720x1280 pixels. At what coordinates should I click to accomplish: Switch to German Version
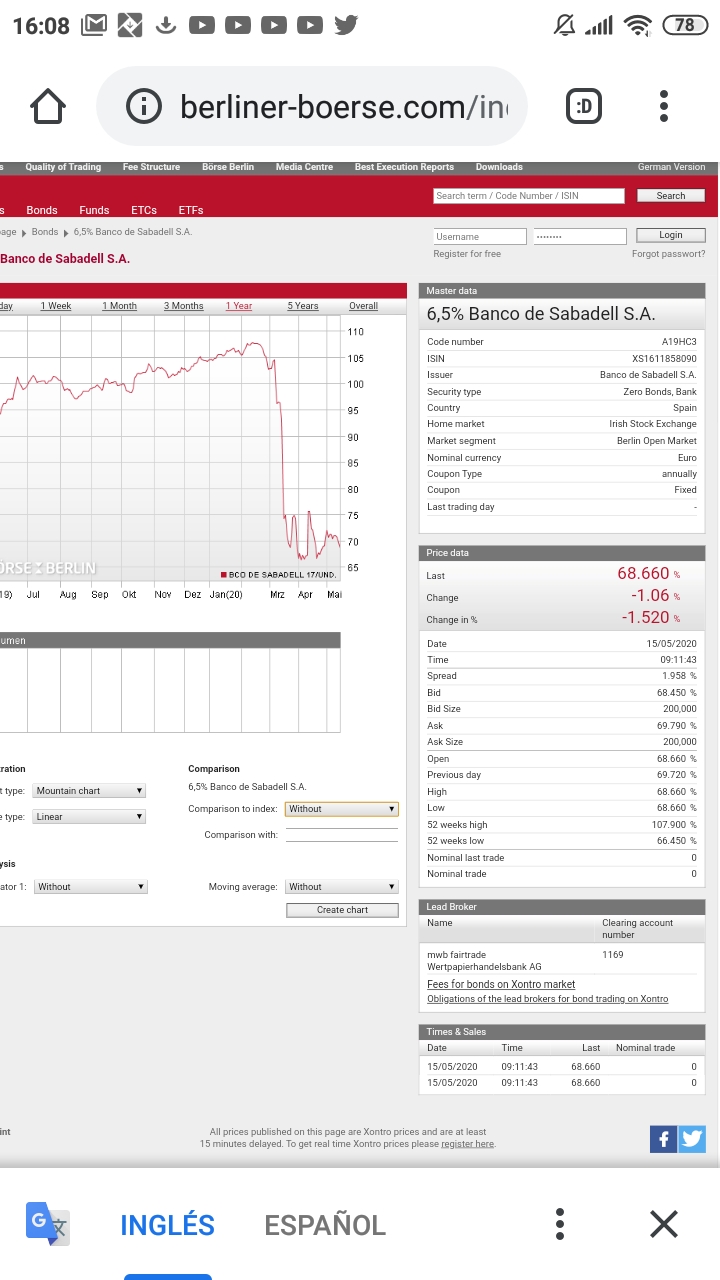(x=672, y=167)
